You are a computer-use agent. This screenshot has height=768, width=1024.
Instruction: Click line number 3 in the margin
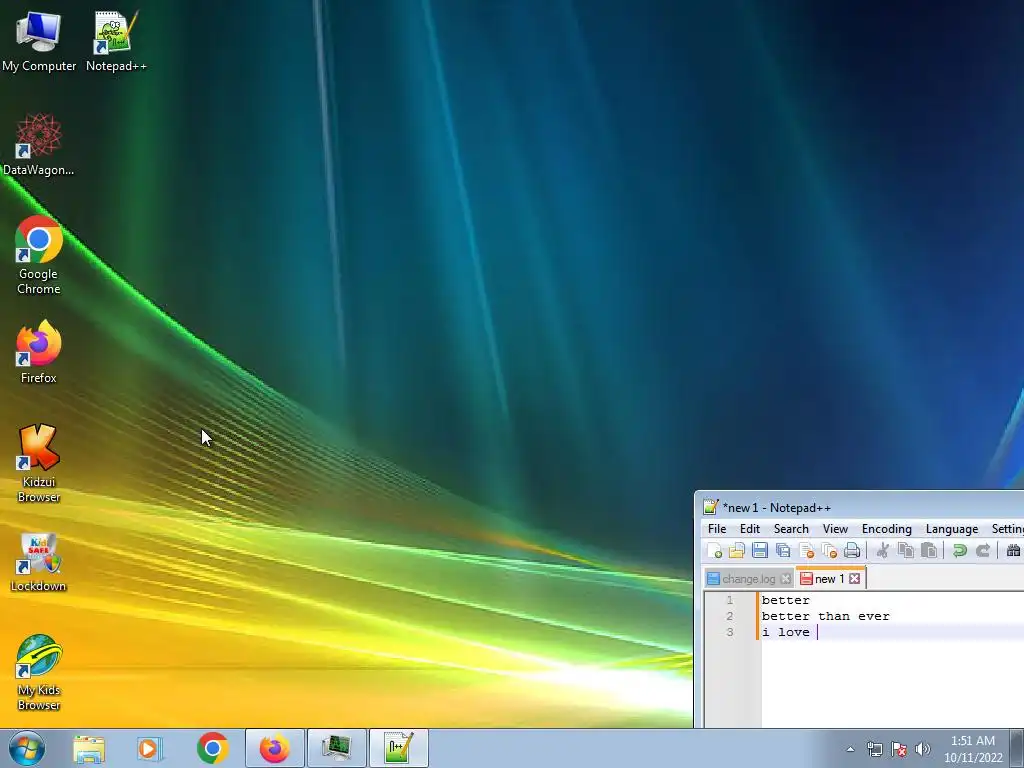coord(729,632)
